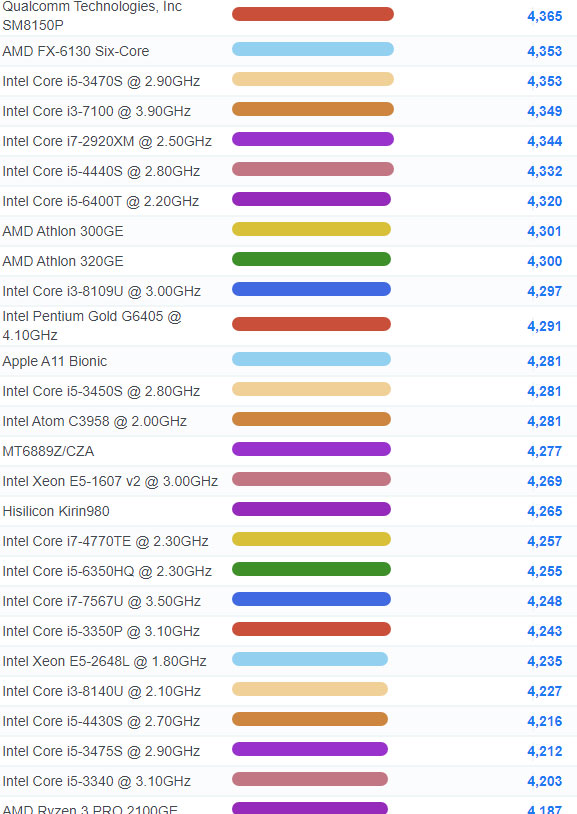Click purple bar for Hisilicon Kirin980

click(x=311, y=509)
